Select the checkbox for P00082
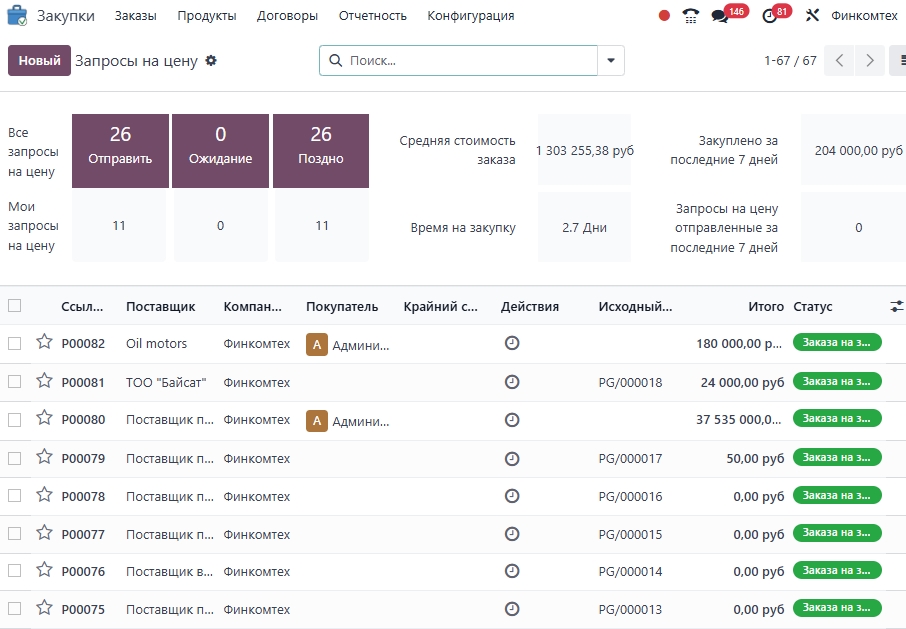The width and height of the screenshot is (906, 629). [x=14, y=344]
